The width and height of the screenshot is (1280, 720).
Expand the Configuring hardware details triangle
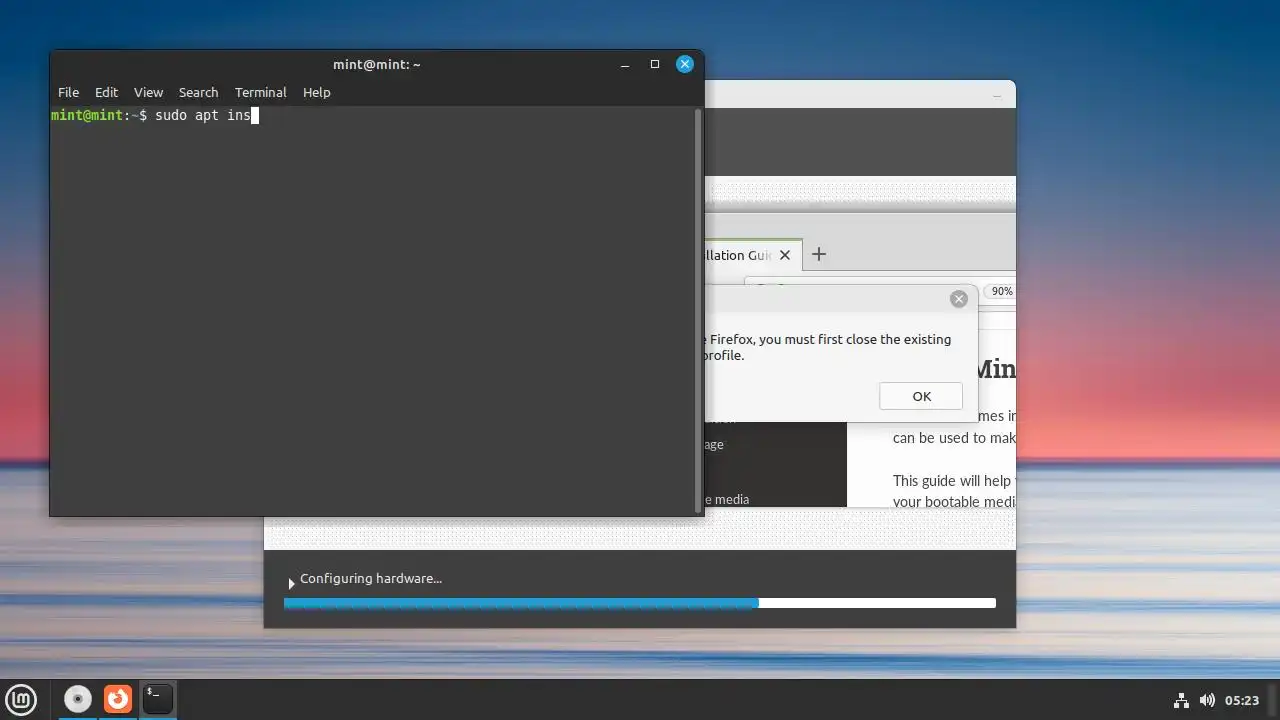click(291, 583)
